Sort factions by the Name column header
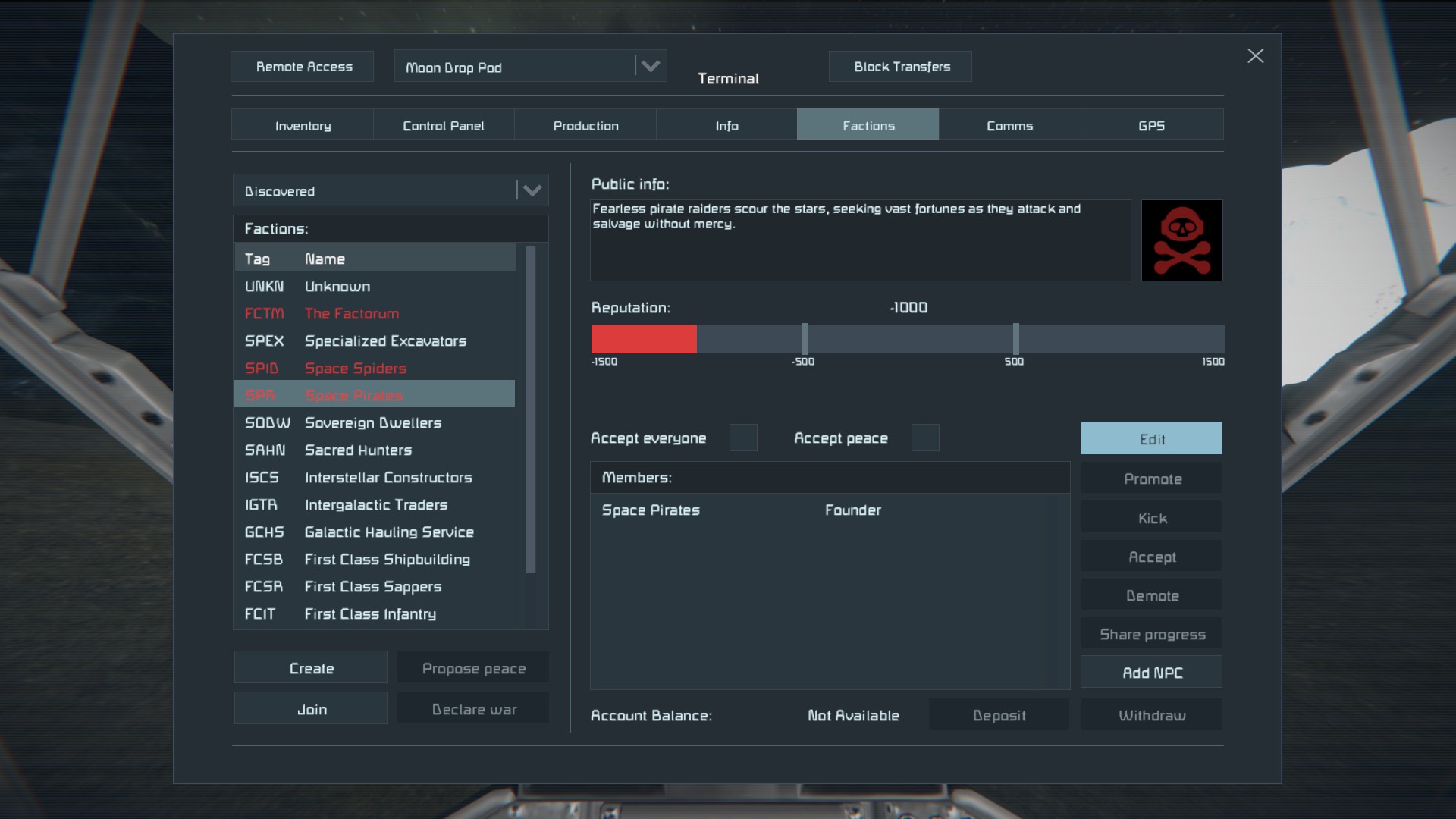The height and width of the screenshot is (819, 1456). (x=325, y=259)
